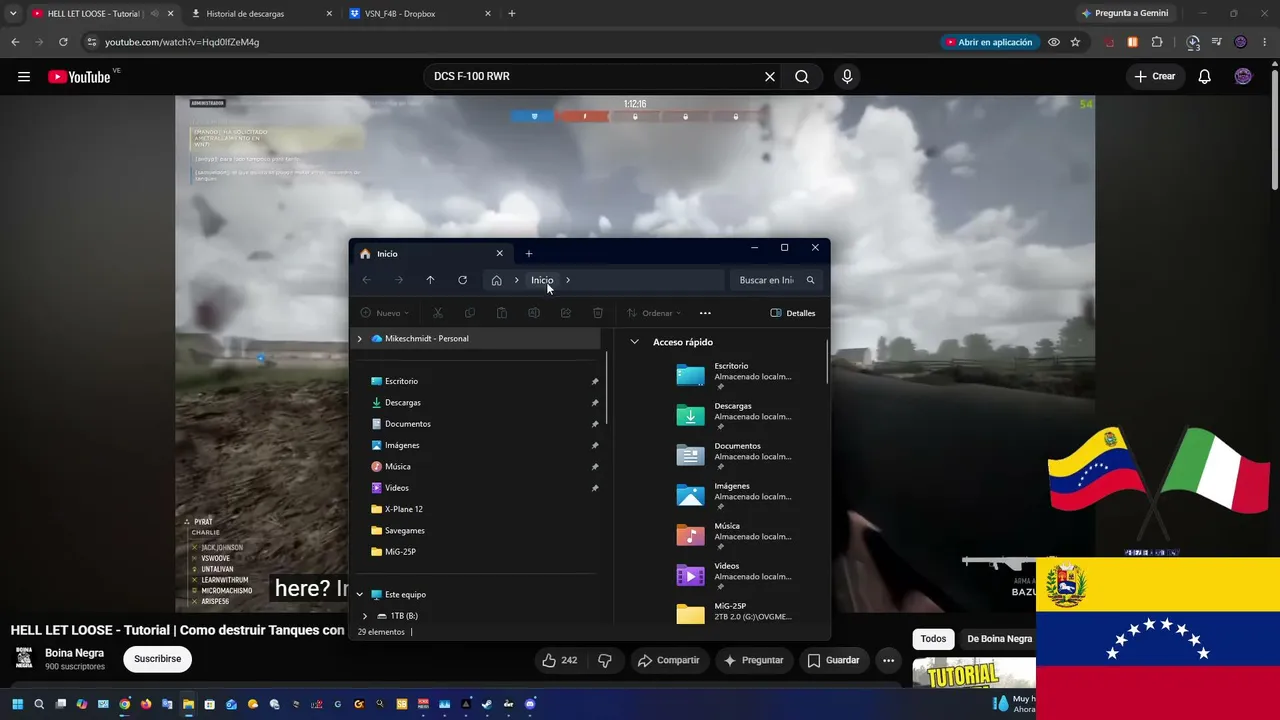1280x720 pixels.
Task: Collapse the Este equipo tree node
Action: pos(360,595)
